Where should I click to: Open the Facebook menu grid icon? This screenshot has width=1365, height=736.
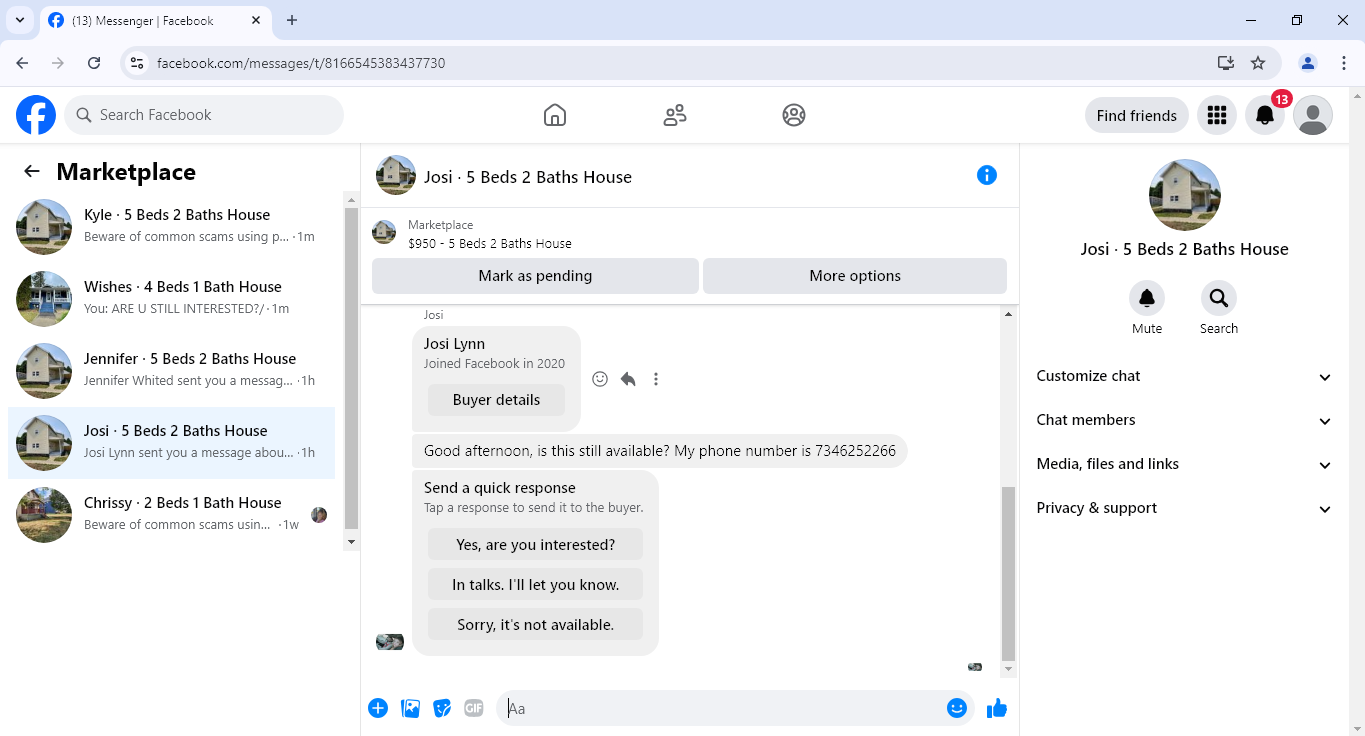tap(1217, 115)
